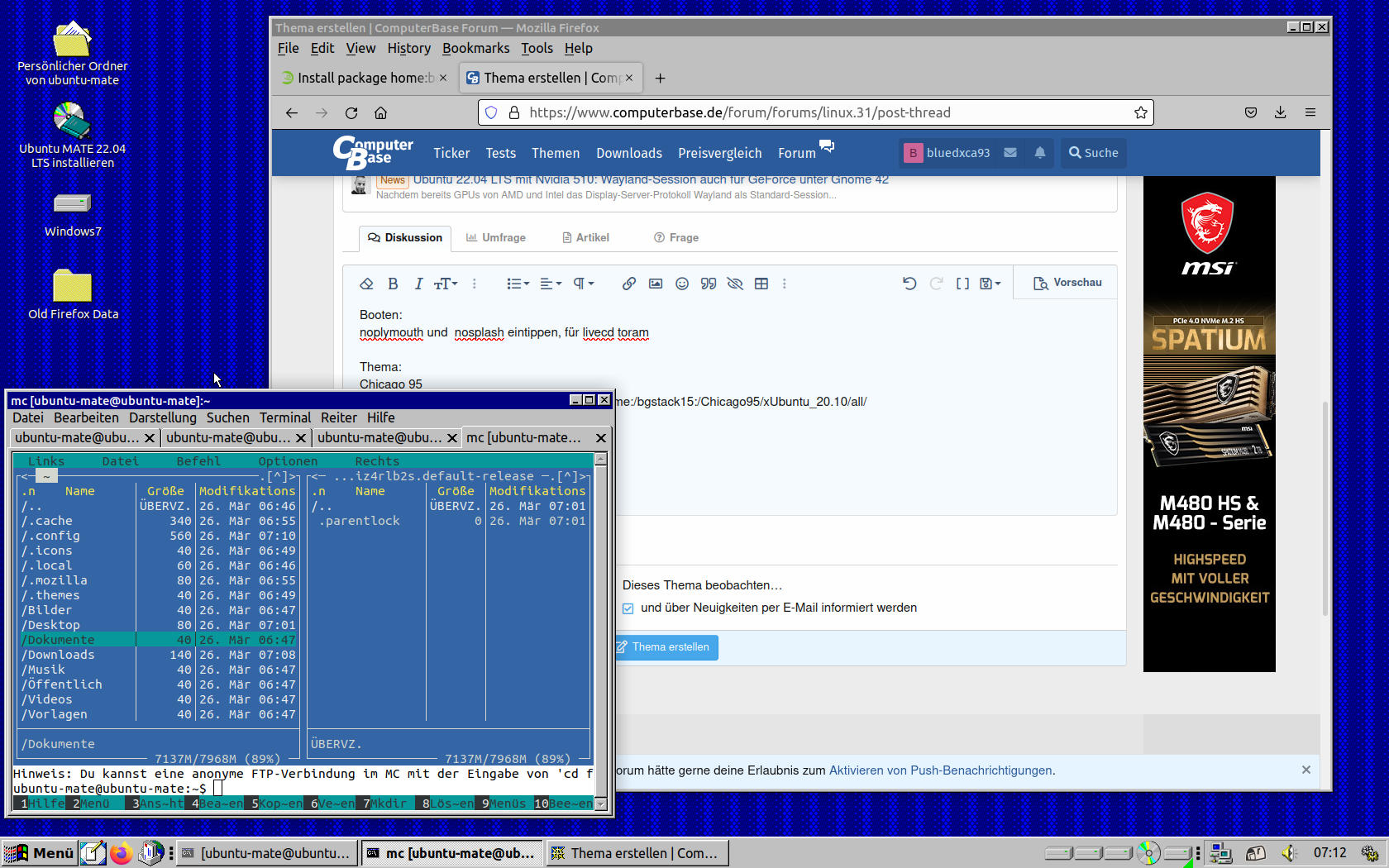
Task: Open the panel history dropdown in mc left panel
Action: point(278,476)
